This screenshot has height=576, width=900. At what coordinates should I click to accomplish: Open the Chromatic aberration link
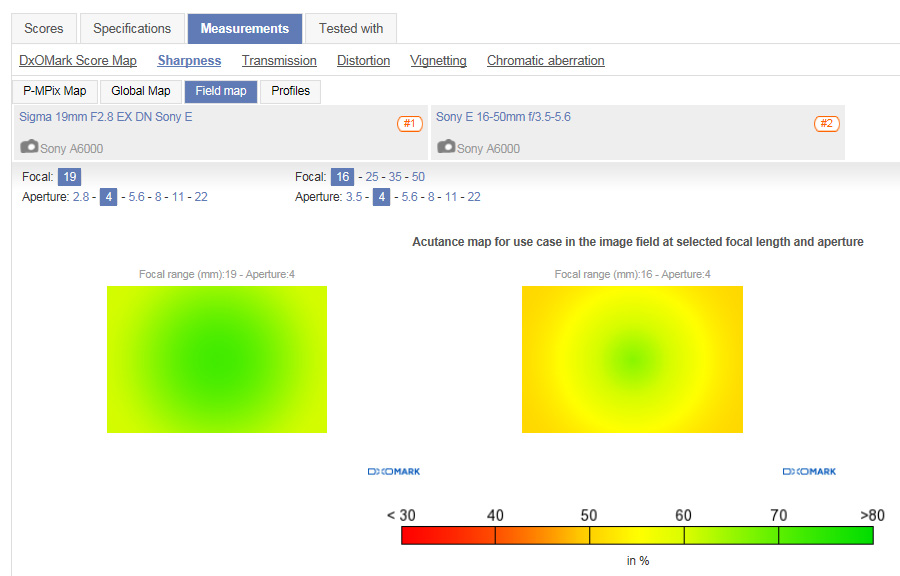(x=545, y=61)
